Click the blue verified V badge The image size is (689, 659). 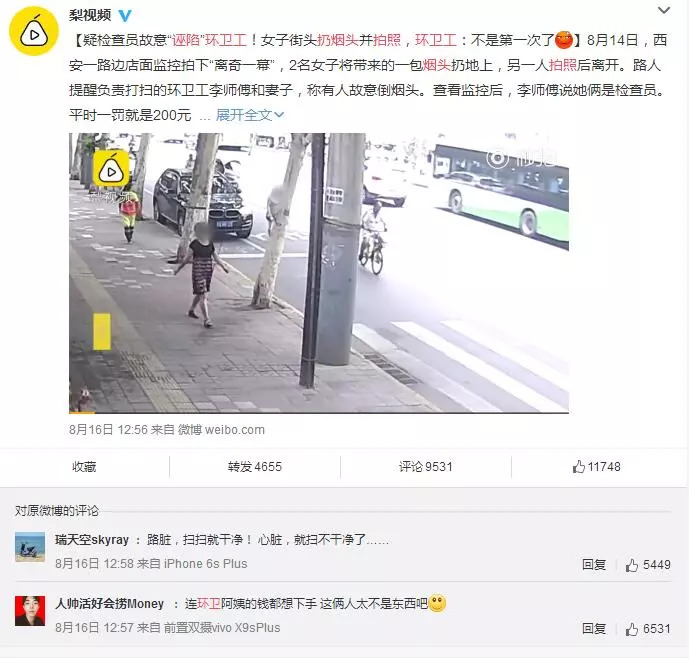[126, 16]
